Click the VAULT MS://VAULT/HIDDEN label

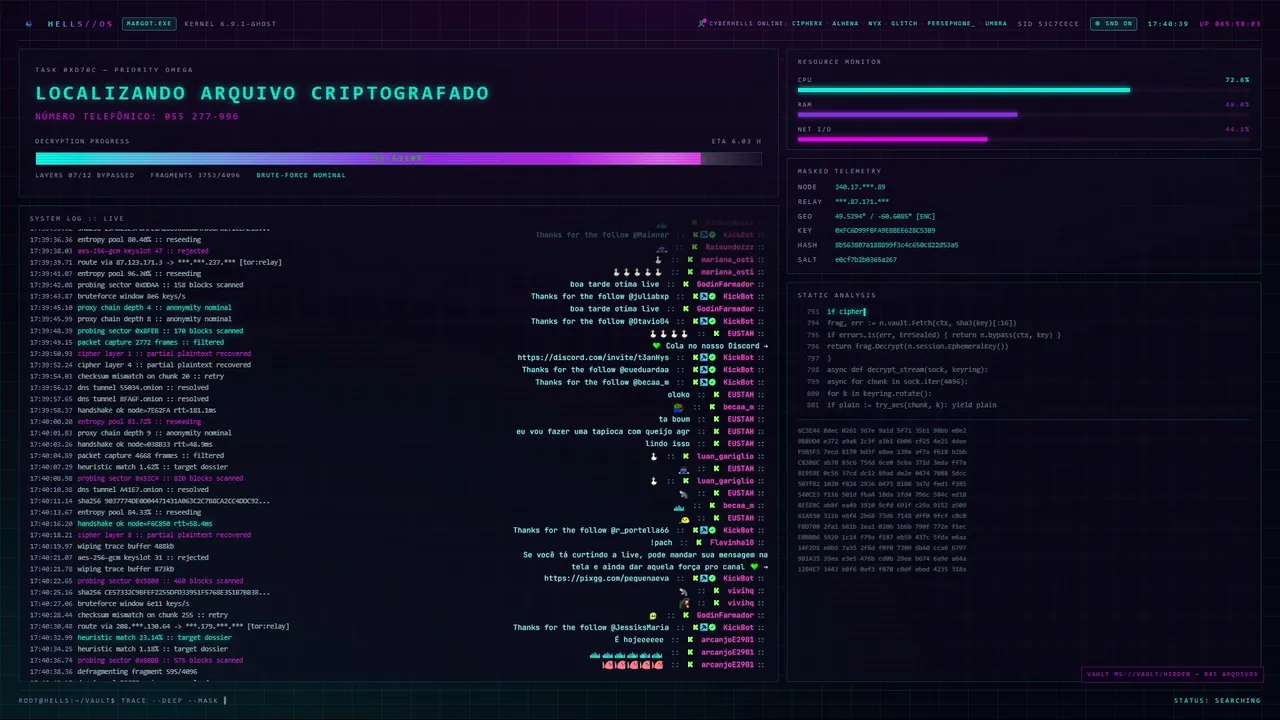pyautogui.click(x=1172, y=674)
